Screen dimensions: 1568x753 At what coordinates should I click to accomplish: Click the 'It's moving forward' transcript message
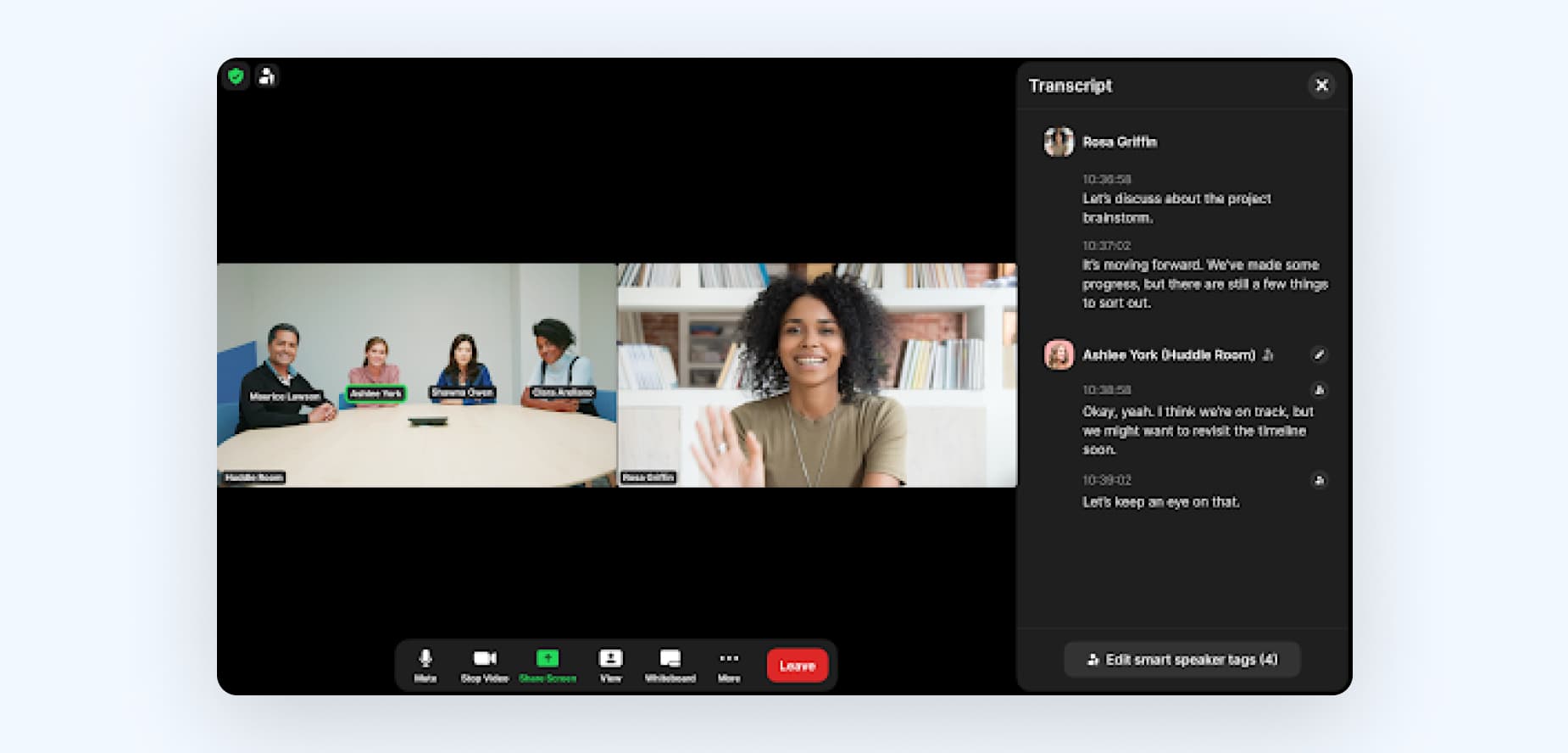point(1204,283)
